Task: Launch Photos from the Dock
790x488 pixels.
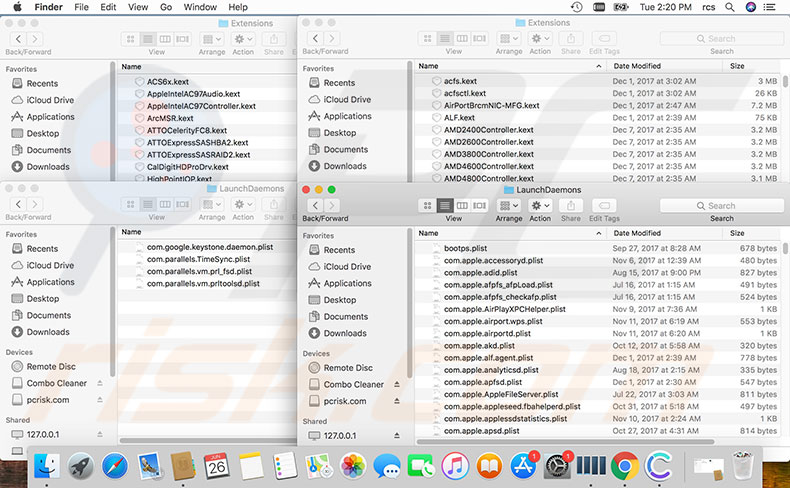Action: pos(353,466)
